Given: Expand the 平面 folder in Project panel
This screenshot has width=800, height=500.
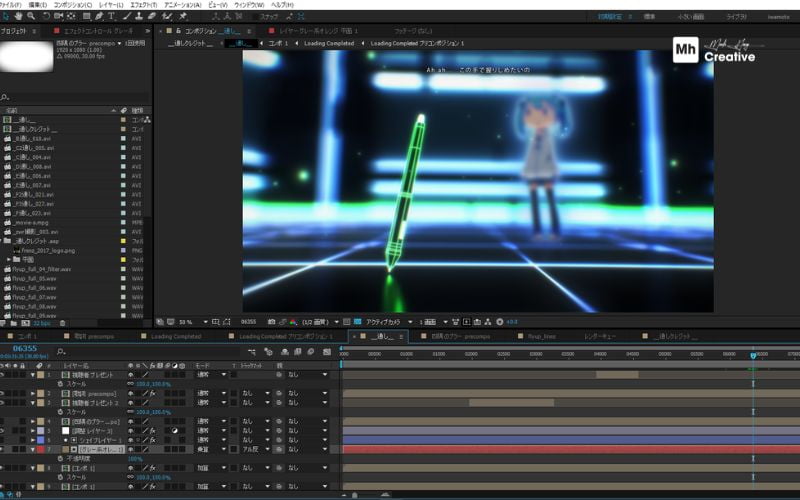Looking at the screenshot, I should [9, 260].
